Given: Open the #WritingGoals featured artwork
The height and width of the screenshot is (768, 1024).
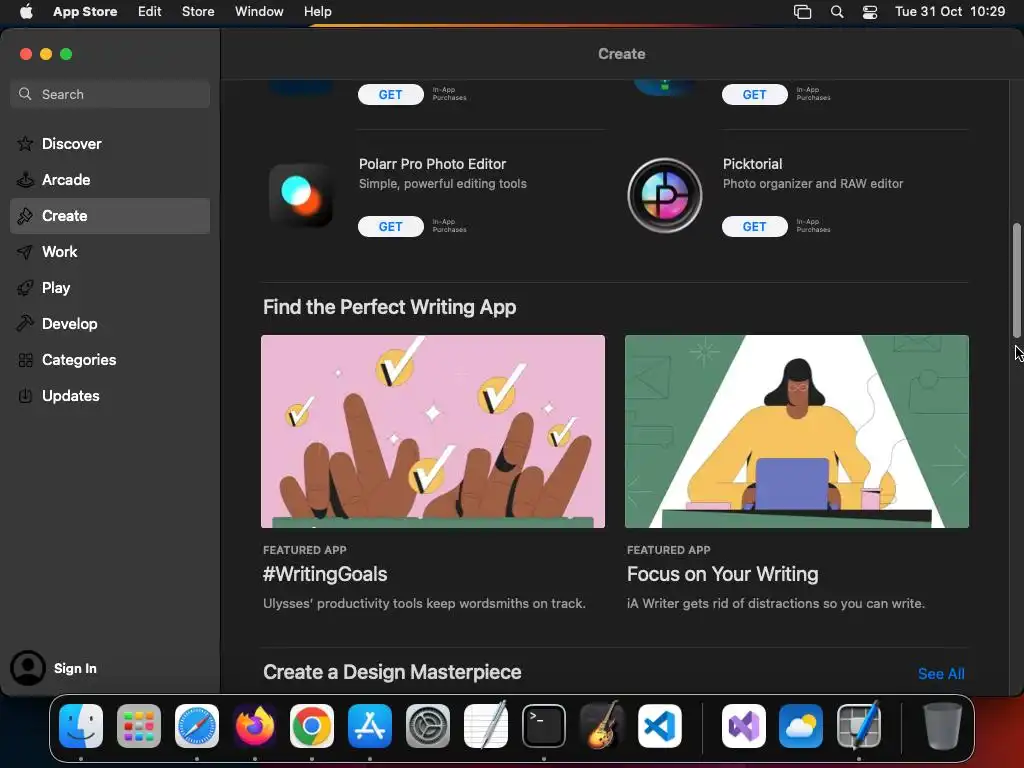Looking at the screenshot, I should tap(433, 431).
